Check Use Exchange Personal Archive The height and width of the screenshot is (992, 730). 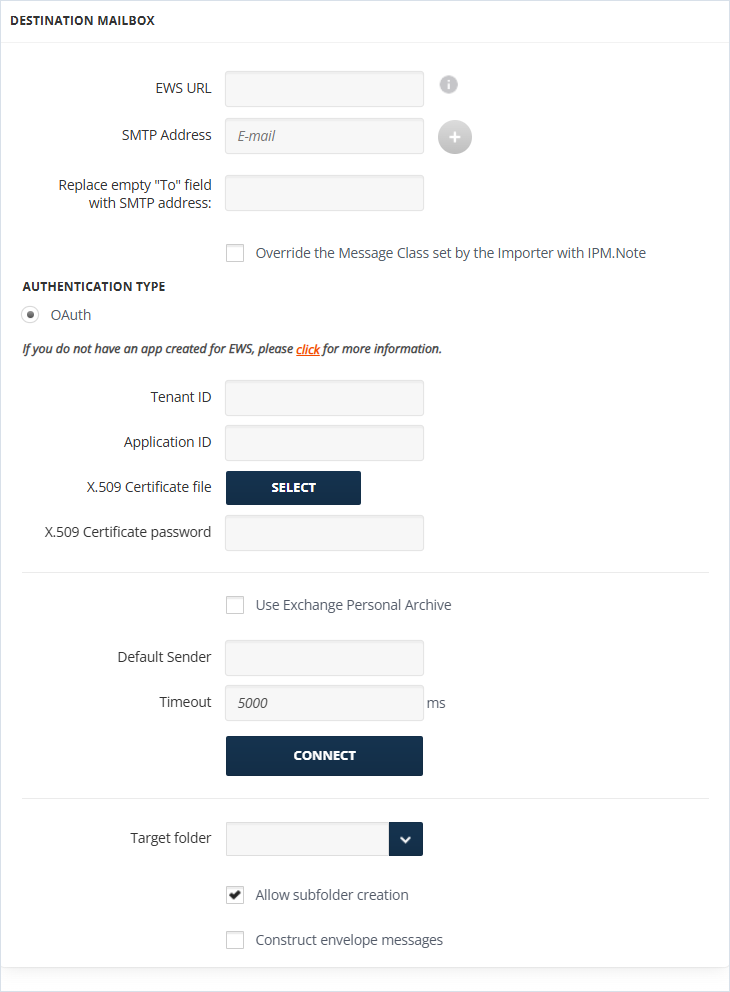coord(235,605)
